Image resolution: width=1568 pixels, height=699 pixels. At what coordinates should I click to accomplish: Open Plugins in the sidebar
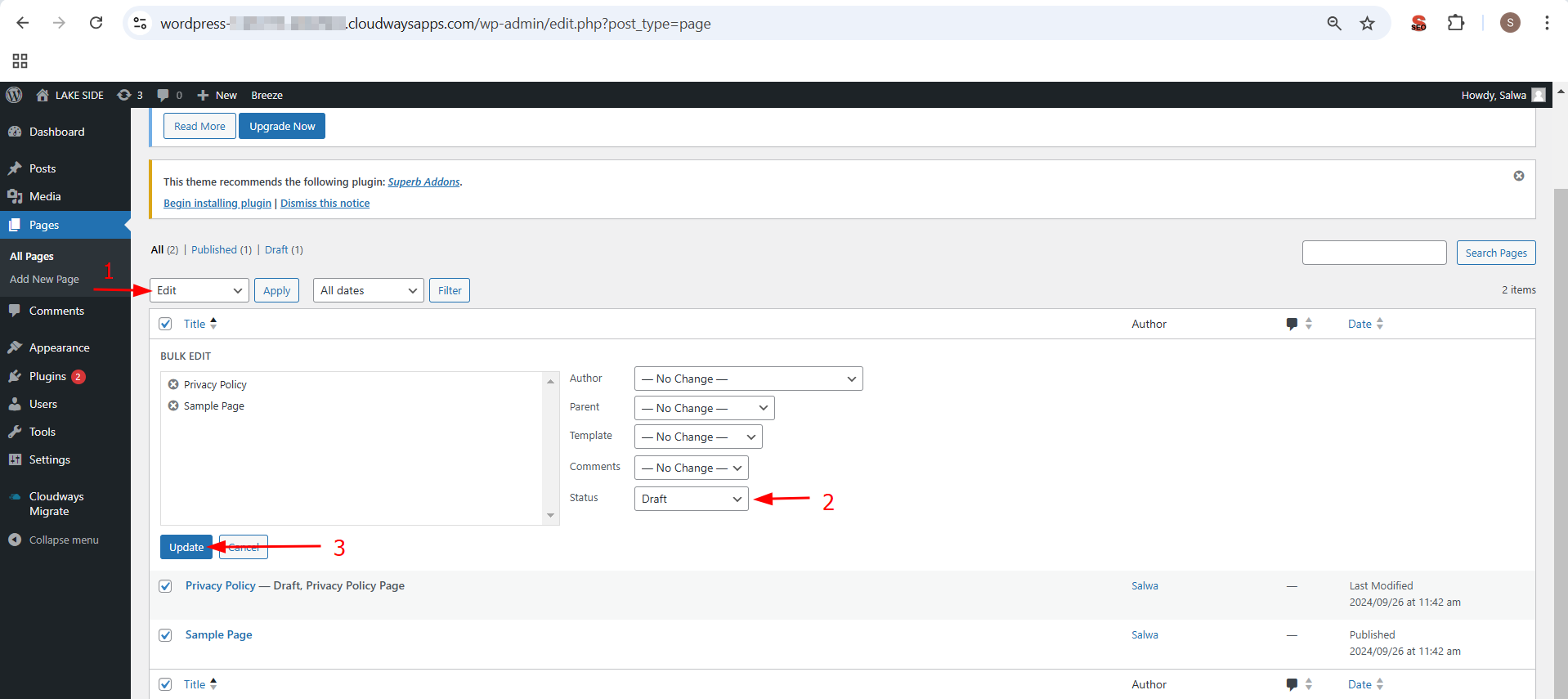tap(47, 376)
